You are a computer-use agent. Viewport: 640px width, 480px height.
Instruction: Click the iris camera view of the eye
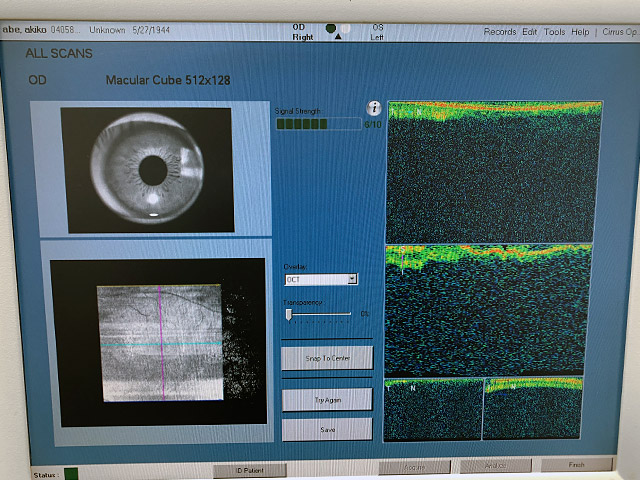coord(147,170)
